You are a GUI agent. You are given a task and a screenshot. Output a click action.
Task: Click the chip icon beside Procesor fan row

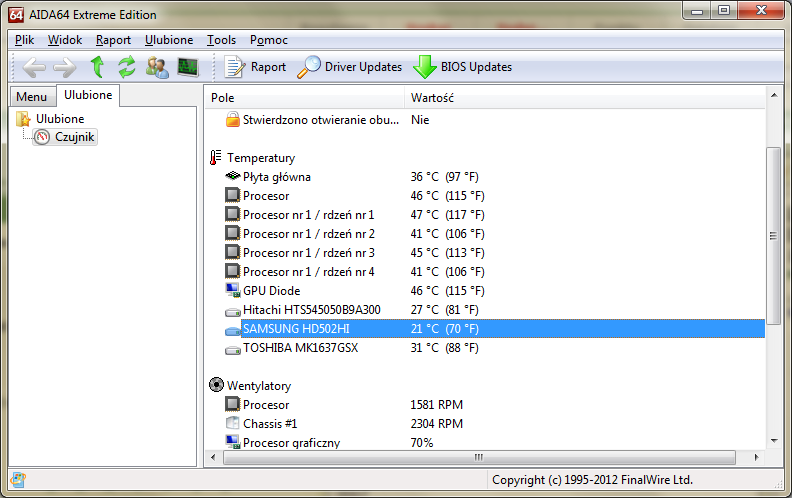tap(232, 404)
